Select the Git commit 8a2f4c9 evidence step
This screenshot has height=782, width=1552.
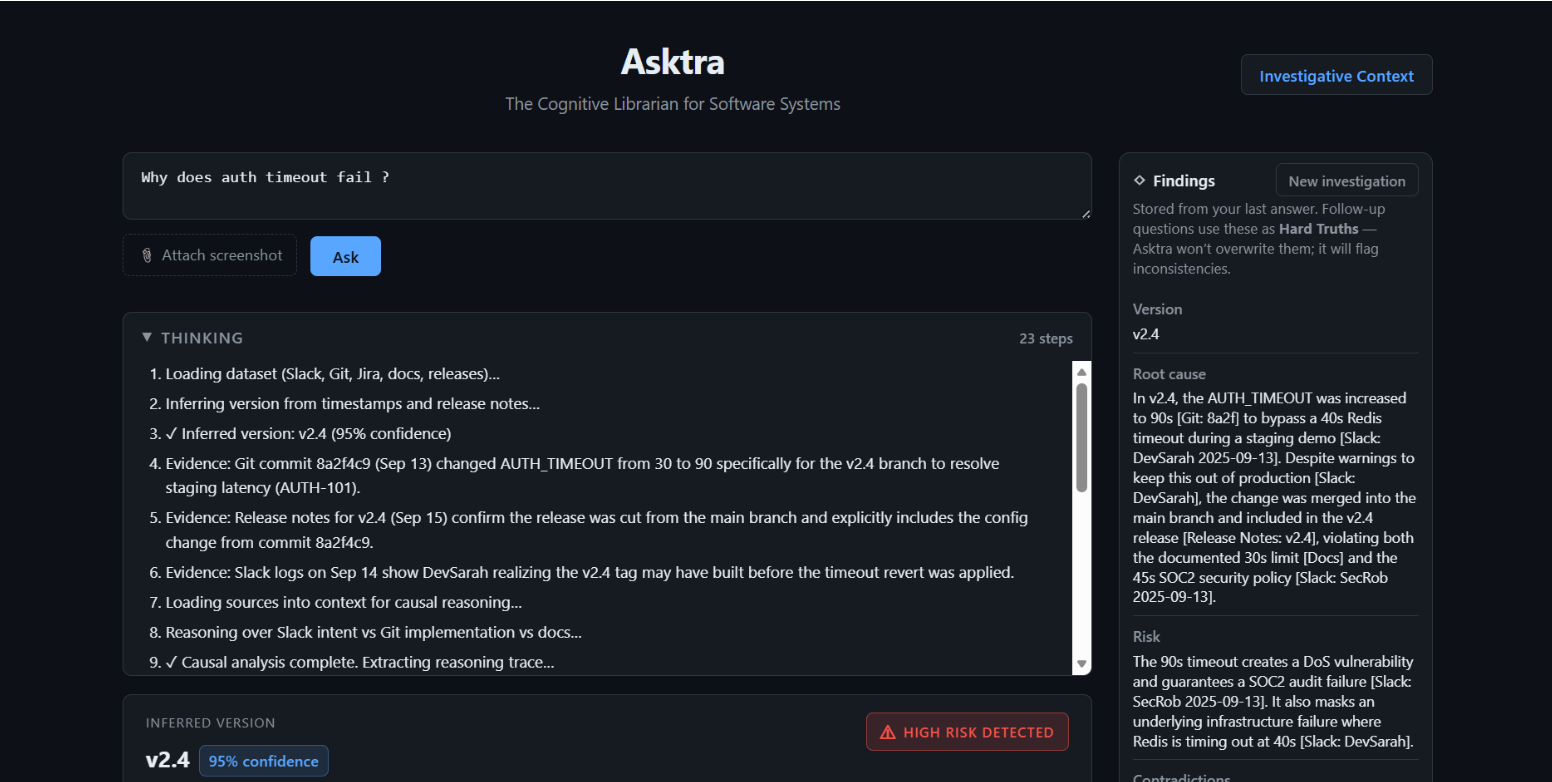(590, 476)
